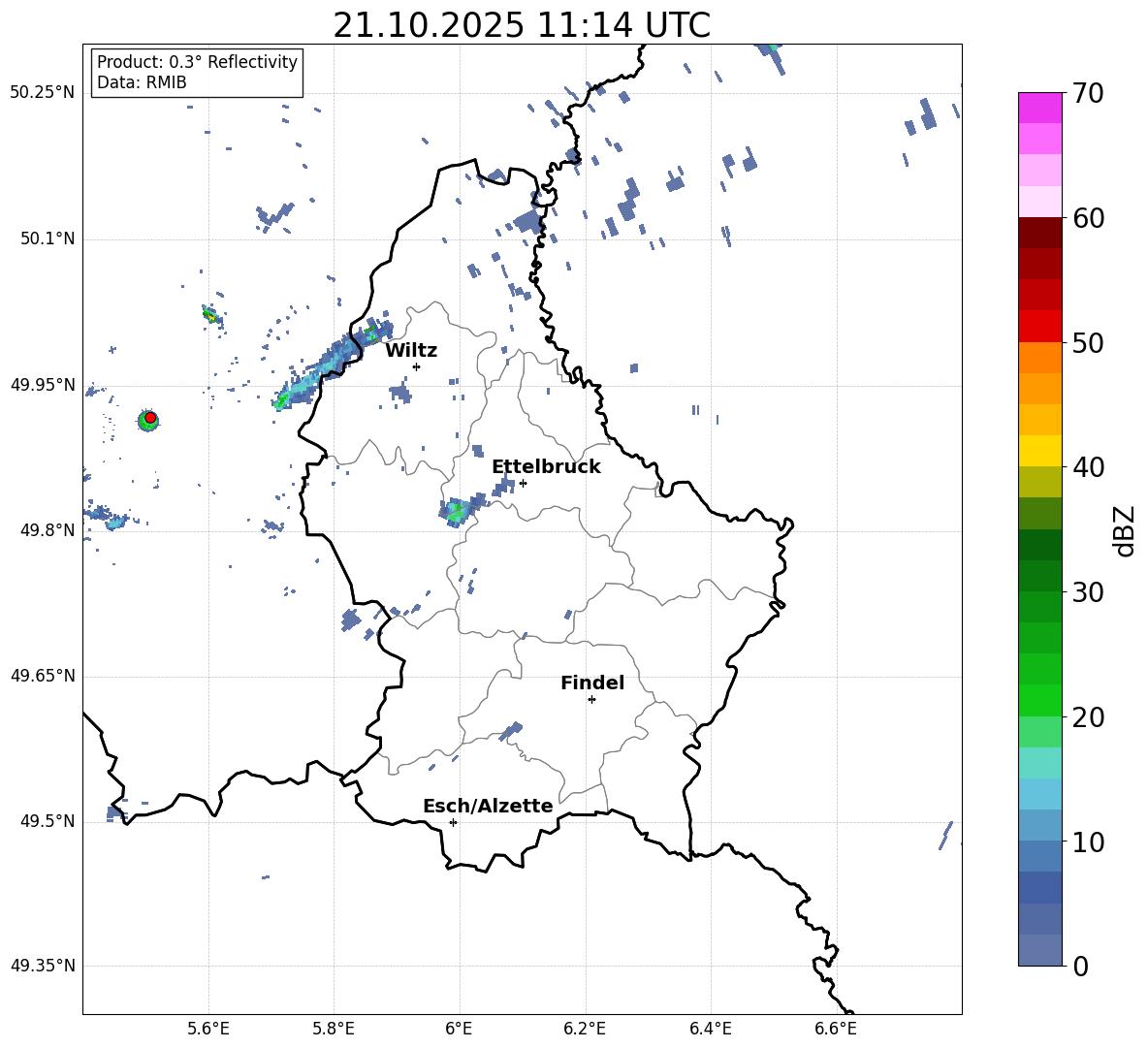
Task: Click the bright red swatch just above 50
Action: click(x=1039, y=327)
